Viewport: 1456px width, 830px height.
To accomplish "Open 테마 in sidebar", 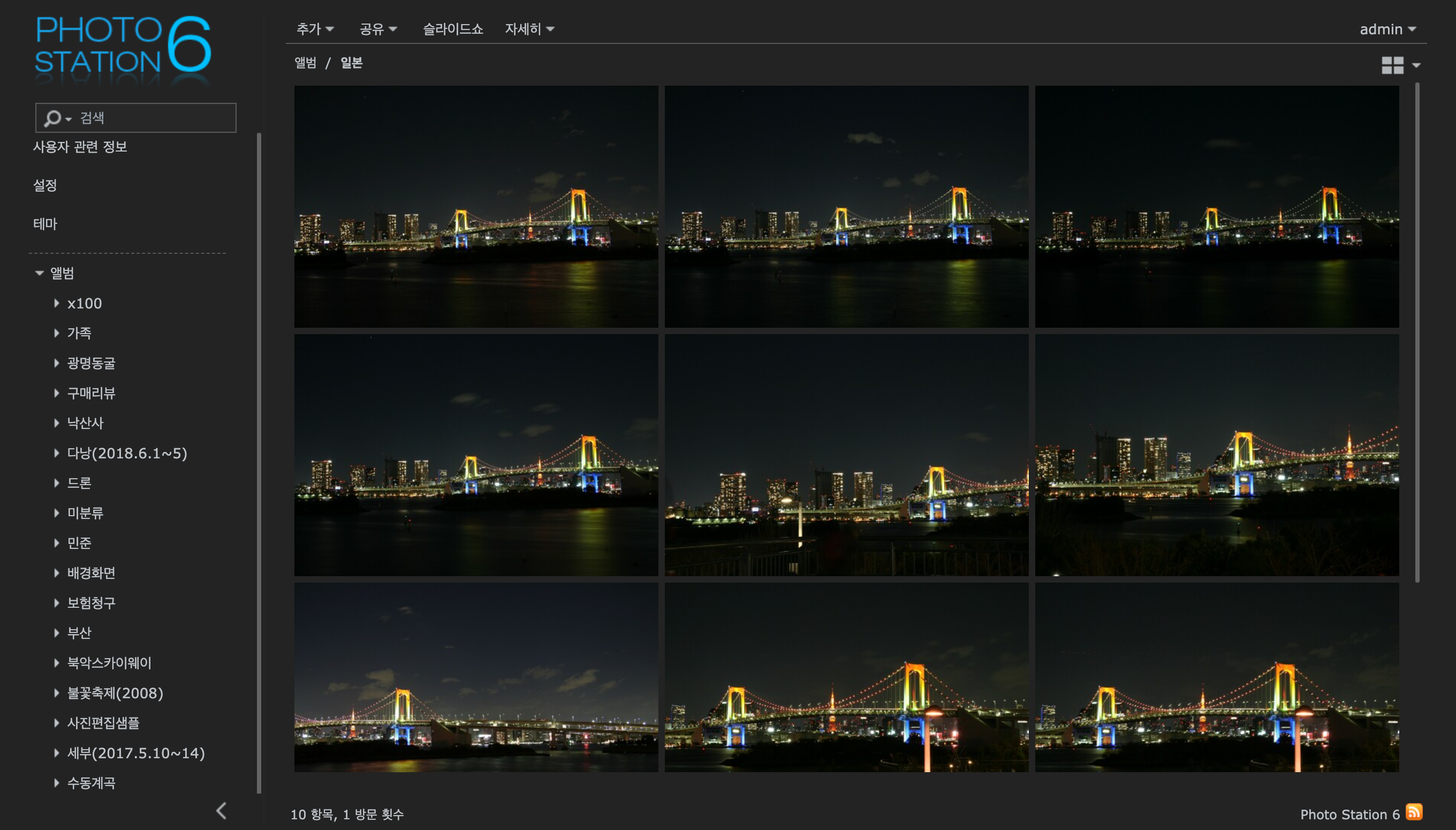I will coord(45,224).
